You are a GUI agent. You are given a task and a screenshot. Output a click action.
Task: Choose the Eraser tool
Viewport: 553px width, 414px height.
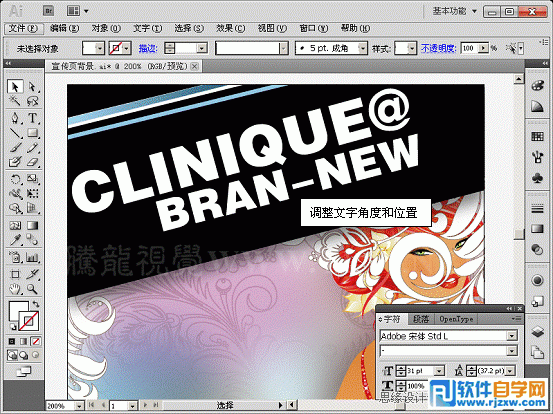32,162
